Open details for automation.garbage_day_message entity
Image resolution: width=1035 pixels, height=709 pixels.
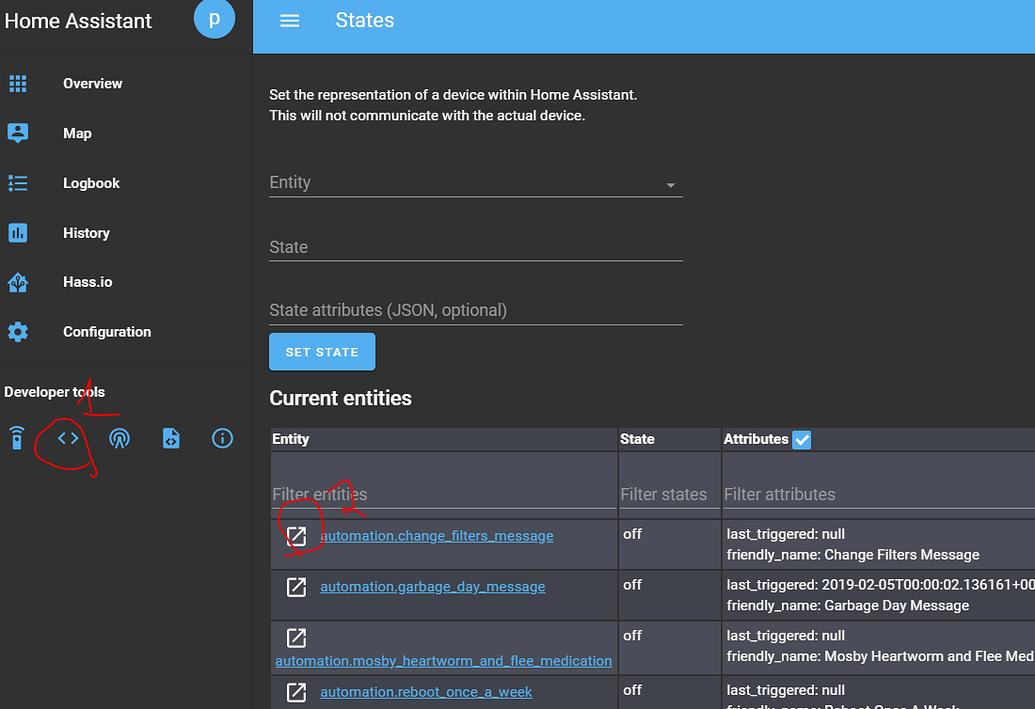click(432, 586)
